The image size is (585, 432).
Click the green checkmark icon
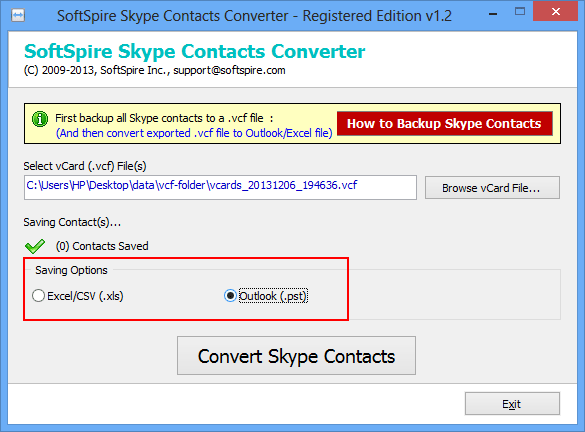pos(35,246)
